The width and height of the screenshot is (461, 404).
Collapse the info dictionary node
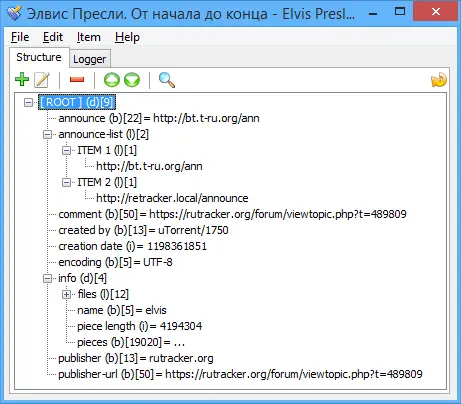pos(48,278)
